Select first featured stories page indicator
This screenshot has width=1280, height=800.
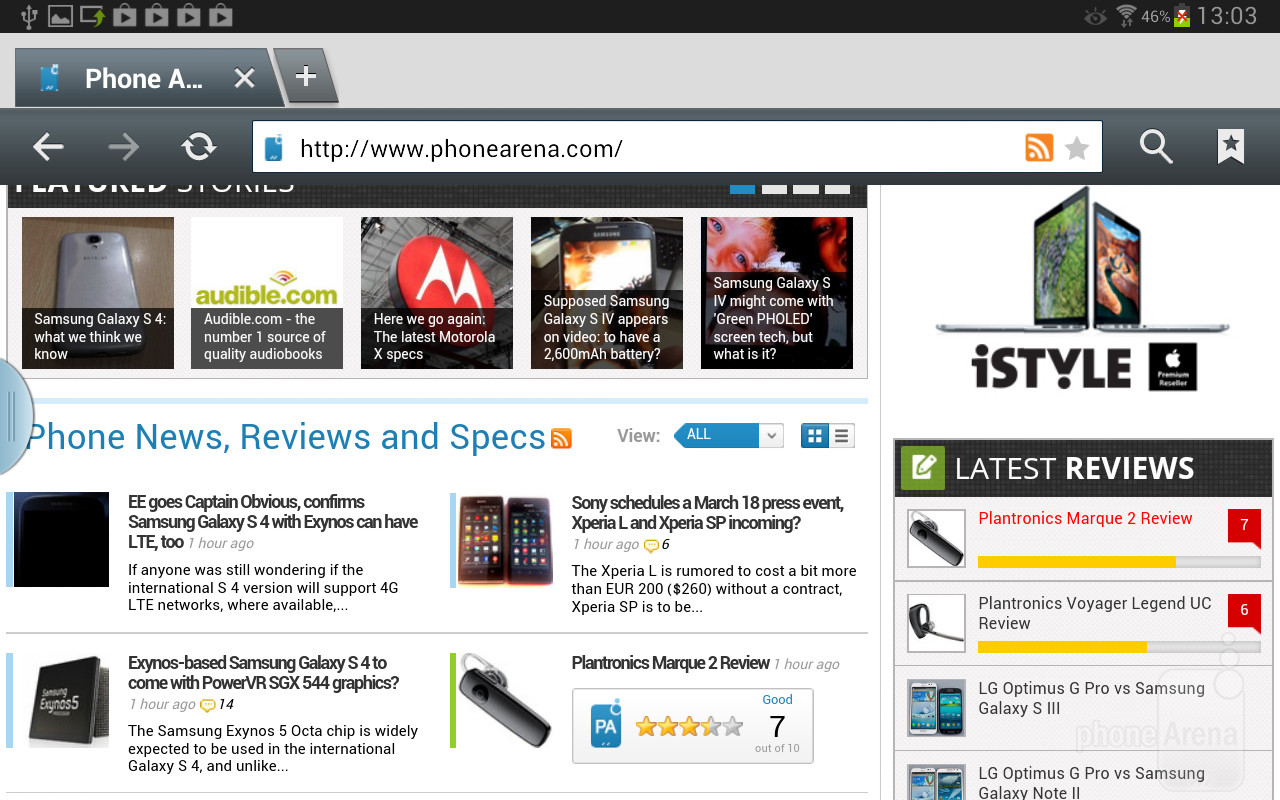(742, 188)
